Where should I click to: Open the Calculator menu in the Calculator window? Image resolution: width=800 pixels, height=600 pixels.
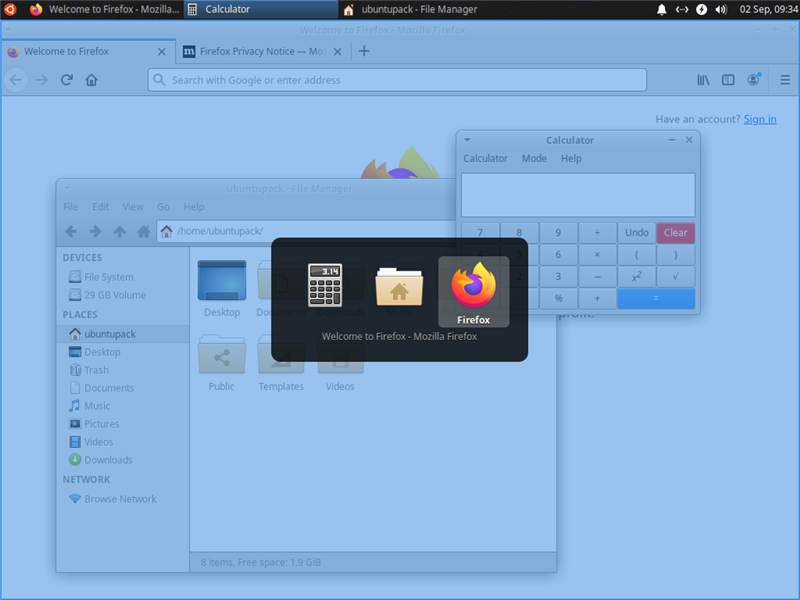click(485, 159)
